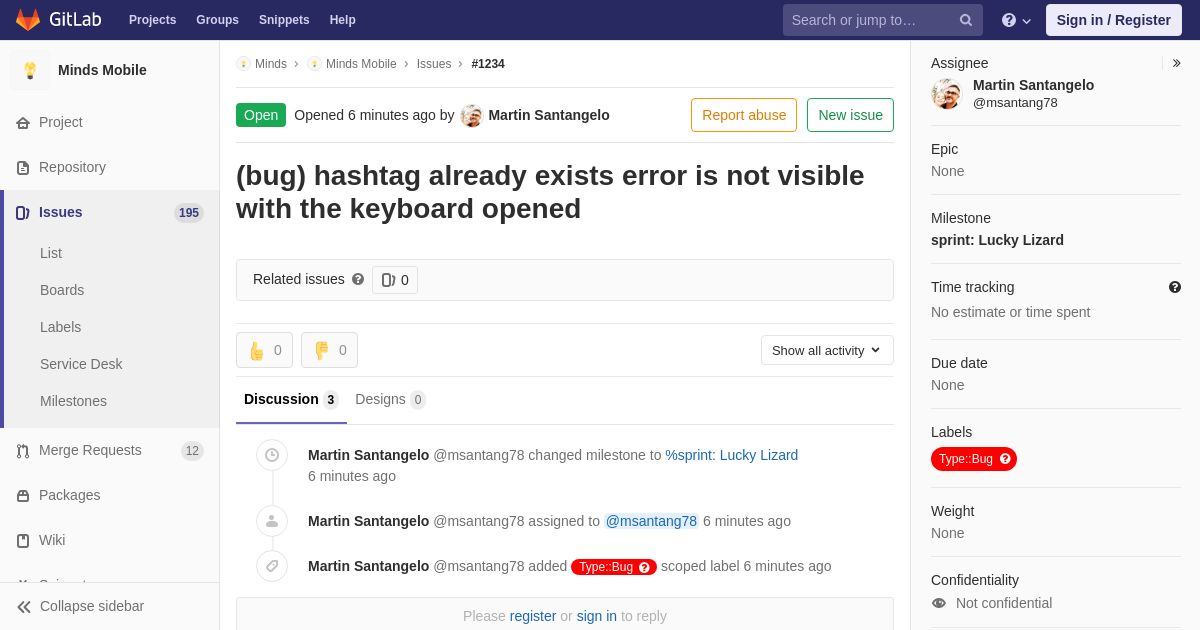
Task: Click the label tag icon in activity
Action: 272,566
